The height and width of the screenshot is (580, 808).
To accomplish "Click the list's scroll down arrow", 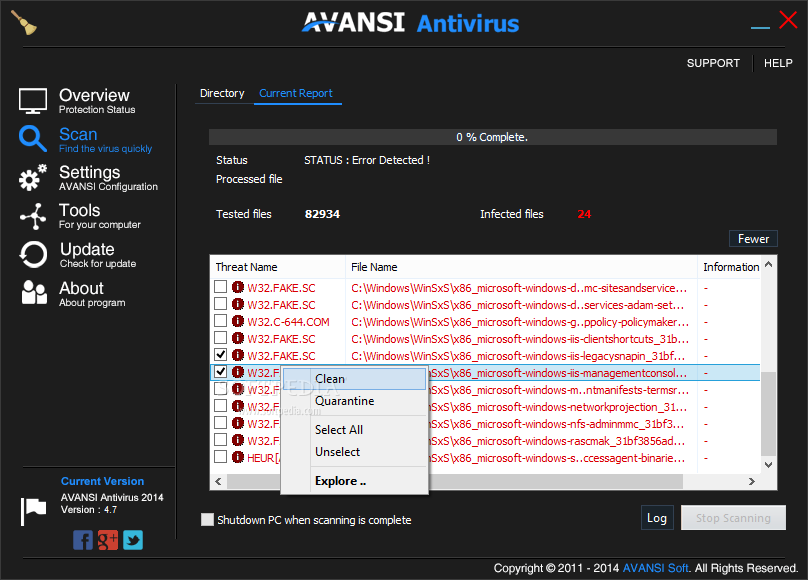I will click(768, 465).
